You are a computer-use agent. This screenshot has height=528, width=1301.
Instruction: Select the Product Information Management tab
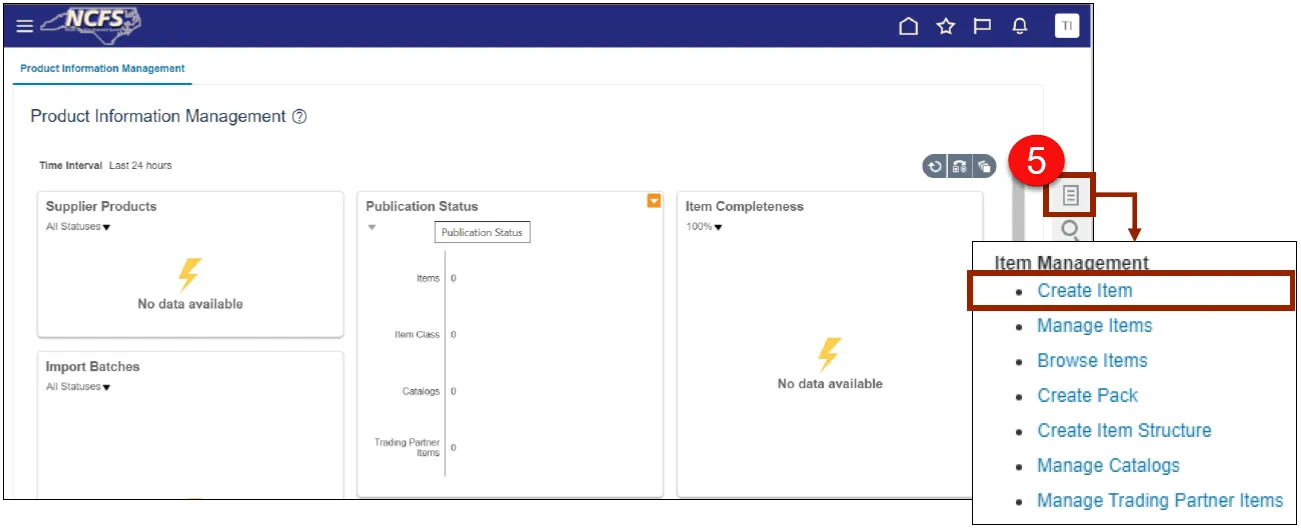102,69
